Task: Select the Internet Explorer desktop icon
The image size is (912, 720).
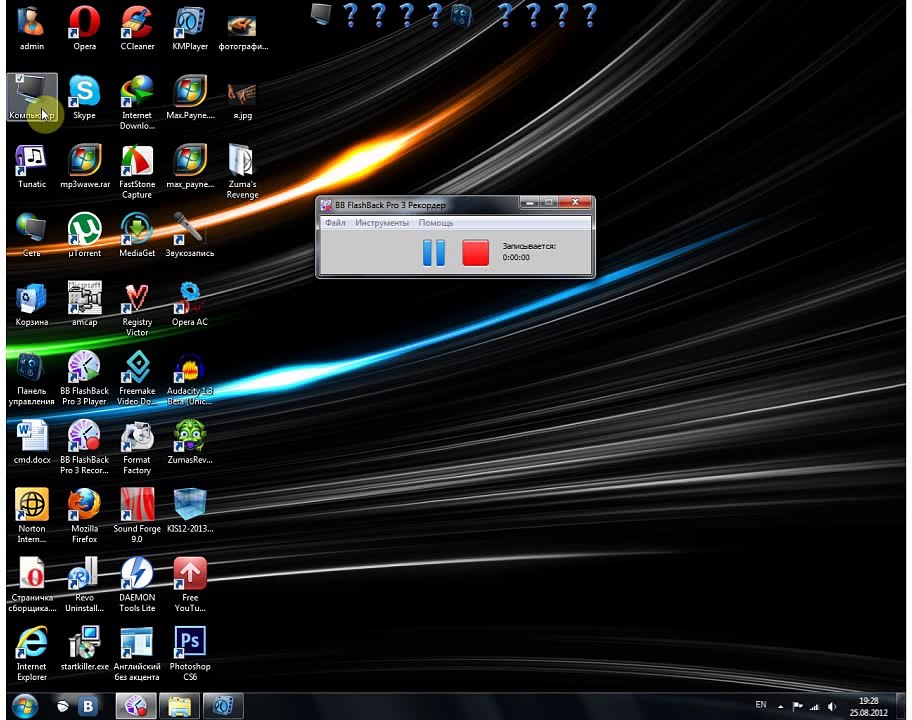Action: coord(31,653)
